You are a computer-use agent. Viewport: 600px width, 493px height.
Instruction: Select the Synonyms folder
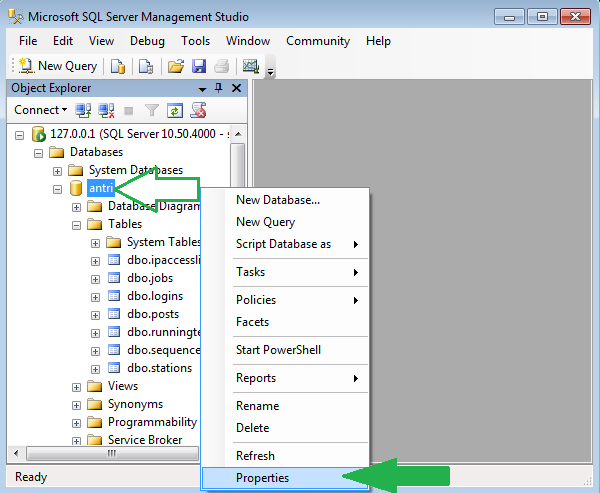click(x=135, y=404)
